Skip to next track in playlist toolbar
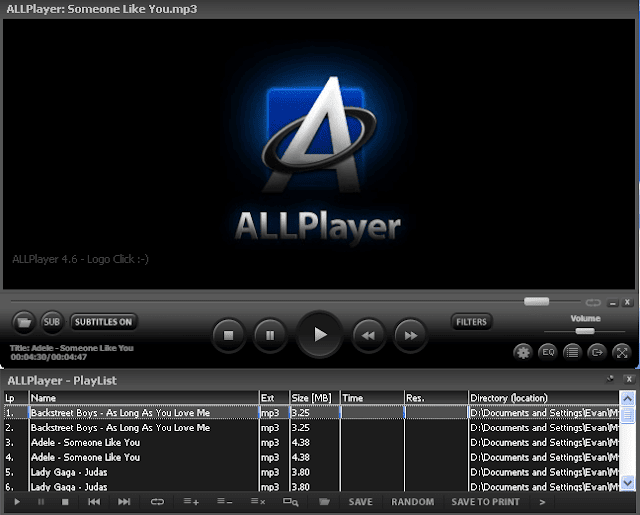This screenshot has width=640, height=515. (x=124, y=502)
